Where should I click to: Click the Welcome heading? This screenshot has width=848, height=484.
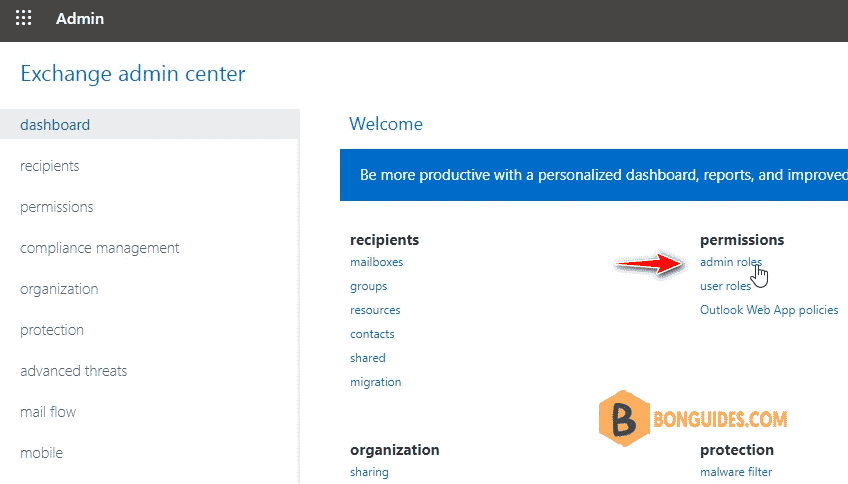(386, 124)
